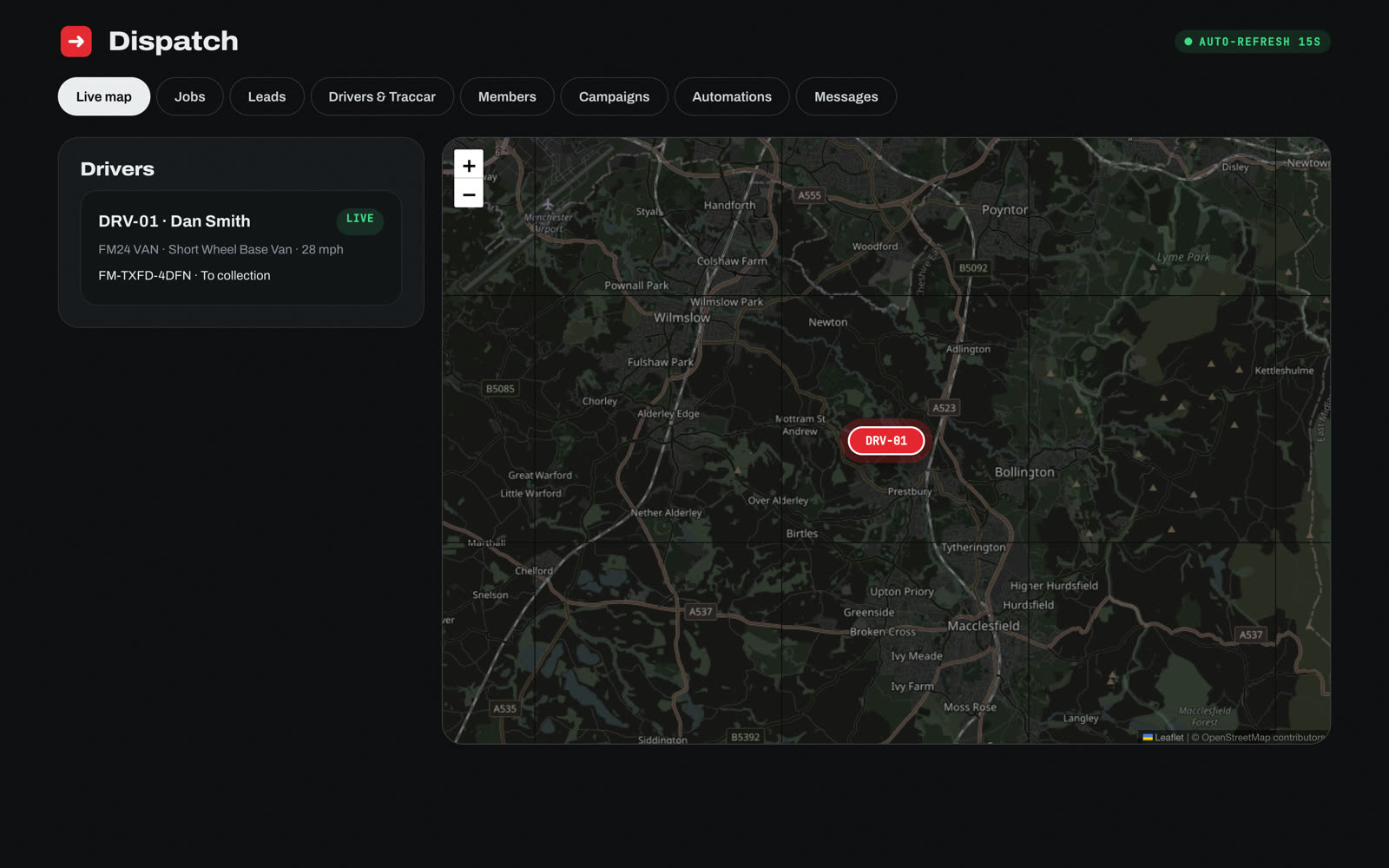
Task: Click the B5392 road marker
Action: 745,737
